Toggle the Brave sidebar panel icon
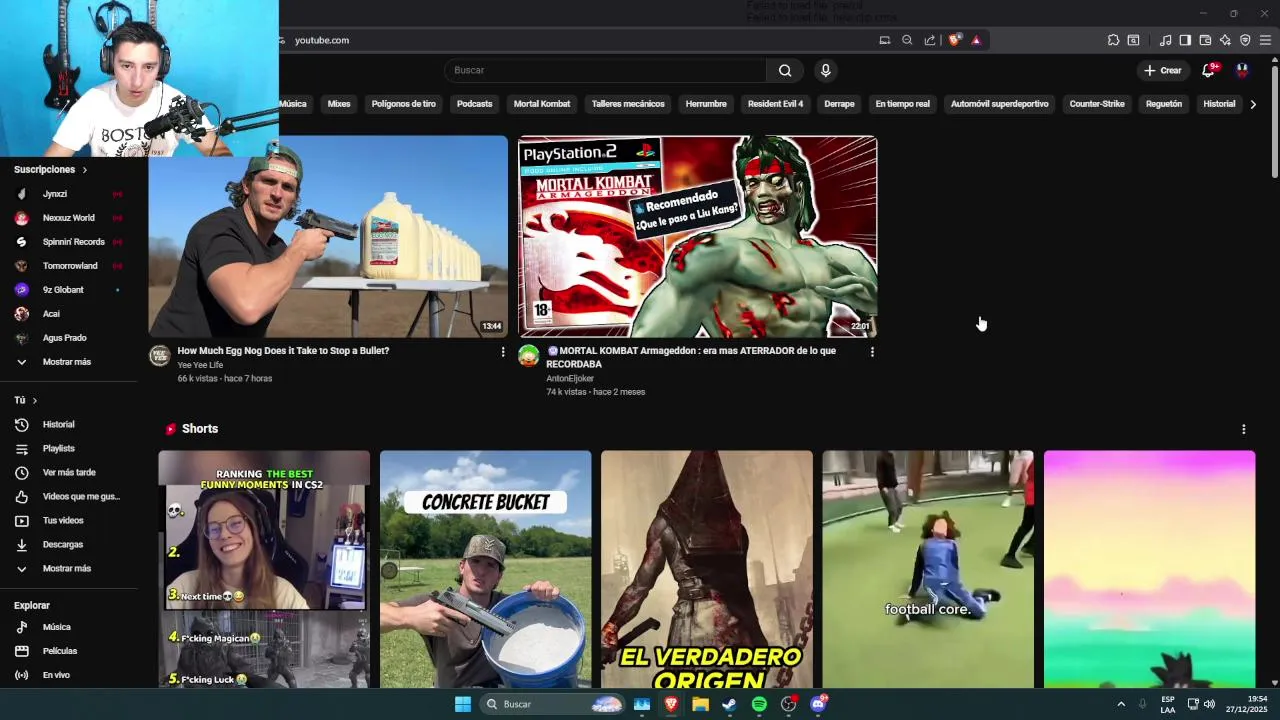The height and width of the screenshot is (720, 1280). point(1185,40)
